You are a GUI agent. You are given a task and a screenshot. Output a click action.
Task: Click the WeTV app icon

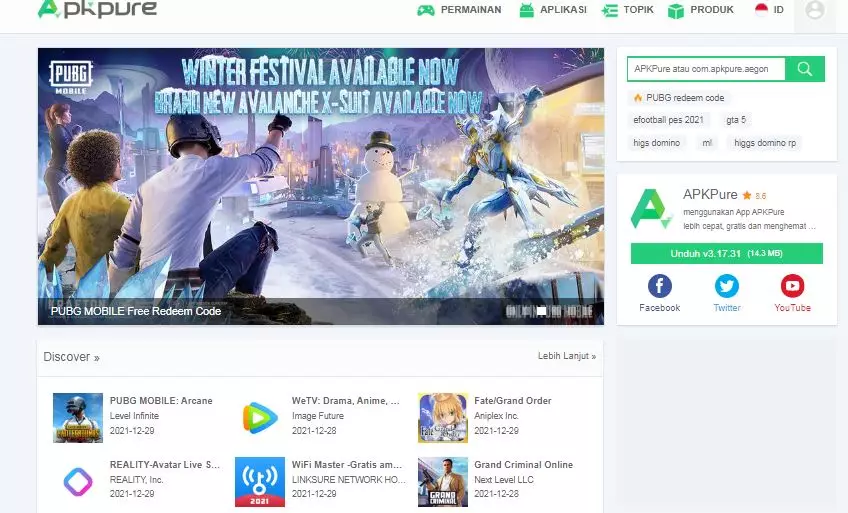point(260,417)
